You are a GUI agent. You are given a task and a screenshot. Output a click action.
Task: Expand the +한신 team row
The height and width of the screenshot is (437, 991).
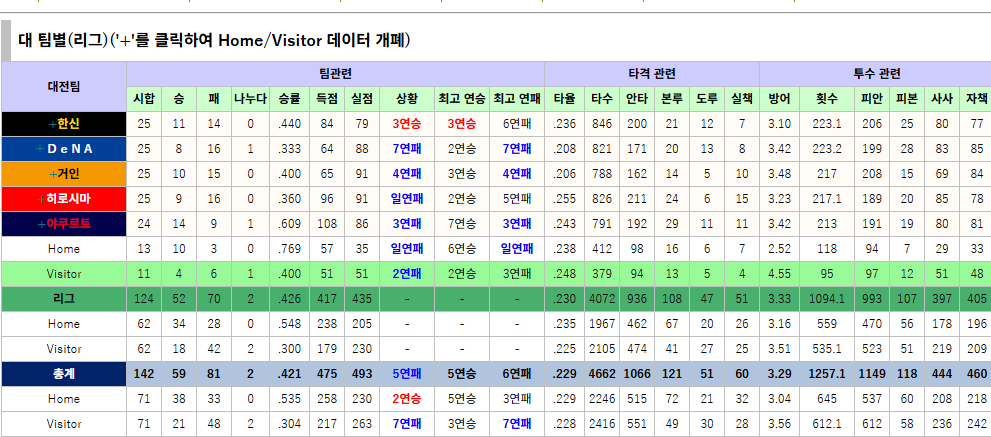[x=64, y=124]
